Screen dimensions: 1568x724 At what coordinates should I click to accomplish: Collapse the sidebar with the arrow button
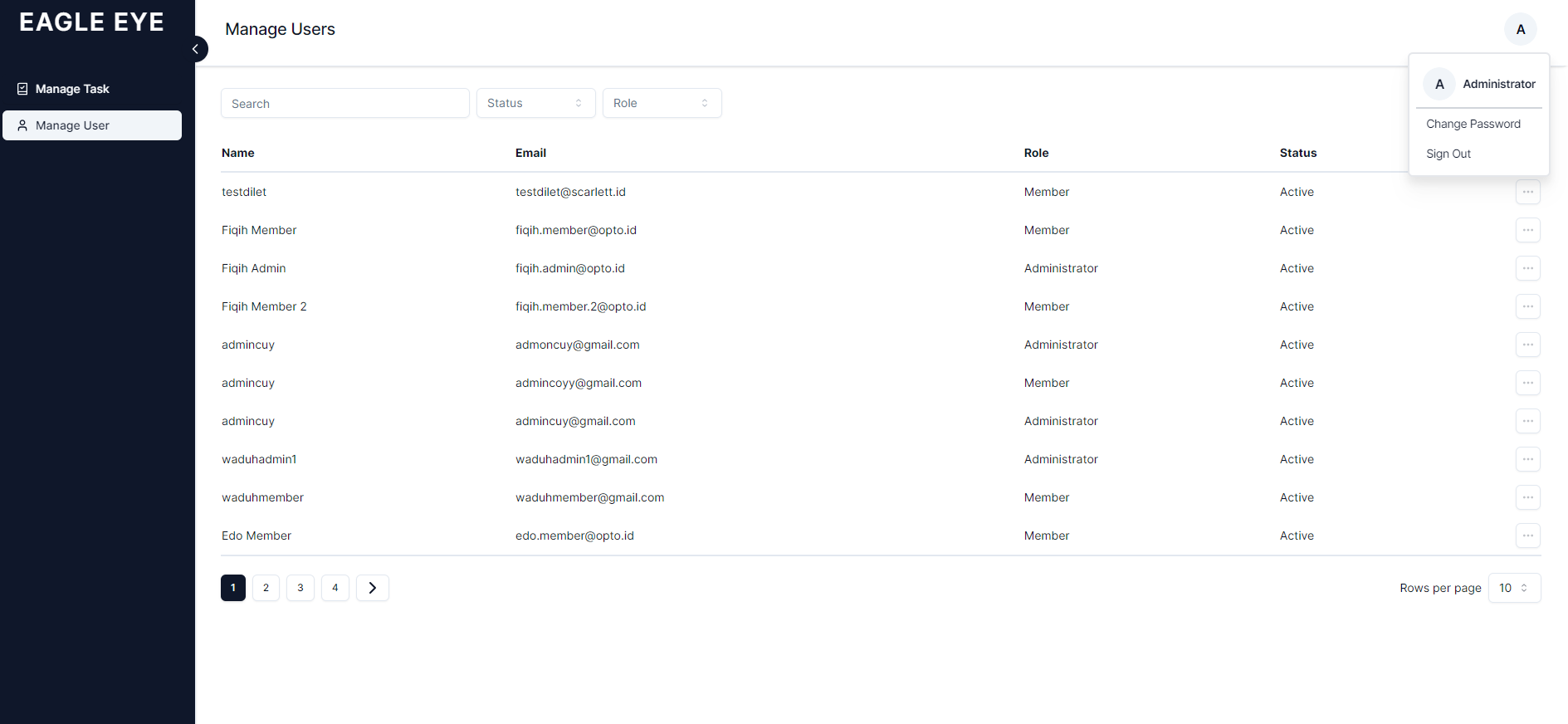196,49
